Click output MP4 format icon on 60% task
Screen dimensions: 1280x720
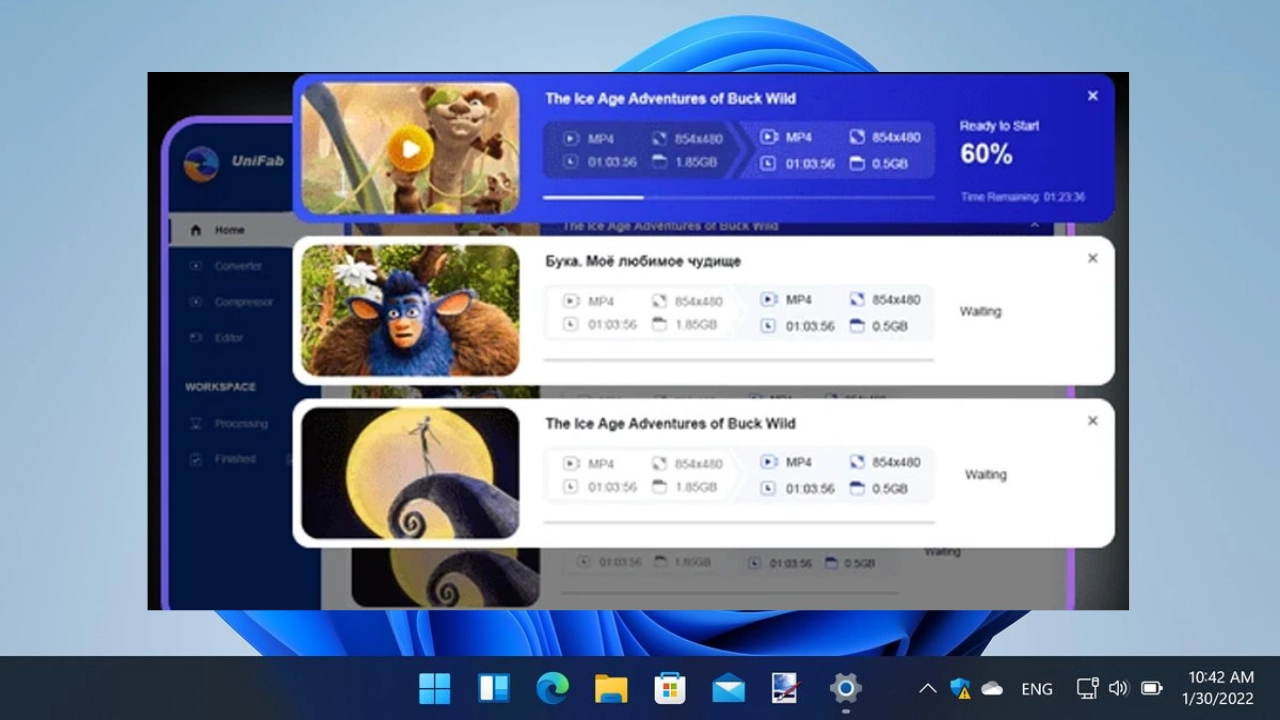[x=768, y=137]
